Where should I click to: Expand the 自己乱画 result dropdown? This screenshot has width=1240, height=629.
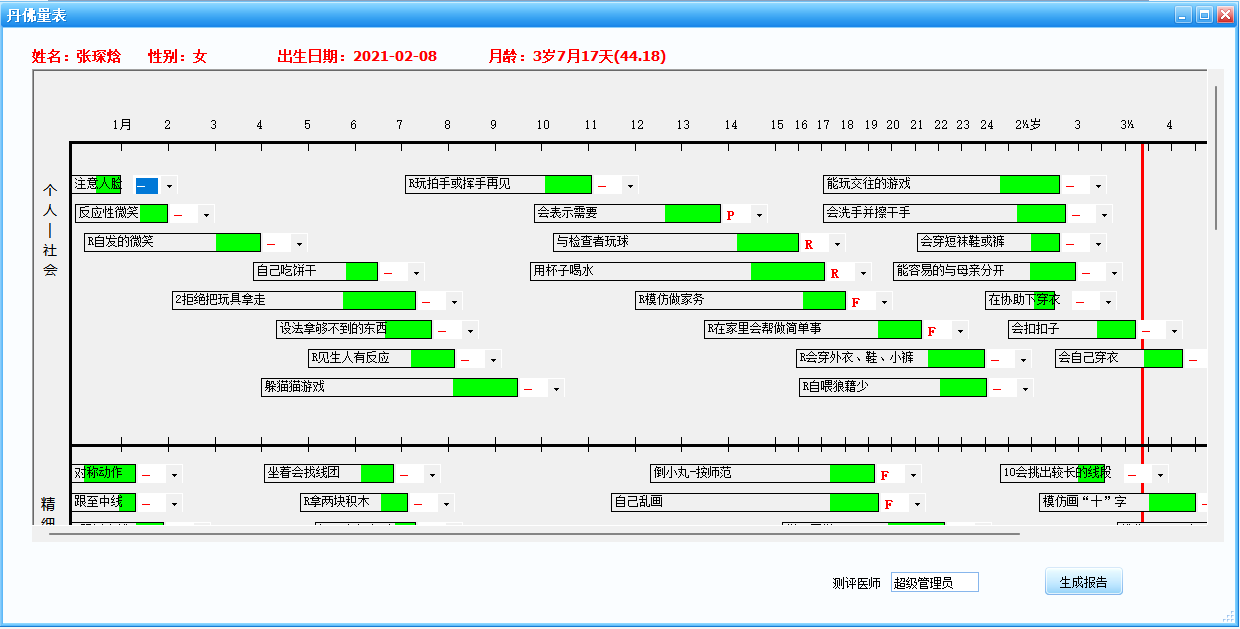pyautogui.click(x=916, y=504)
